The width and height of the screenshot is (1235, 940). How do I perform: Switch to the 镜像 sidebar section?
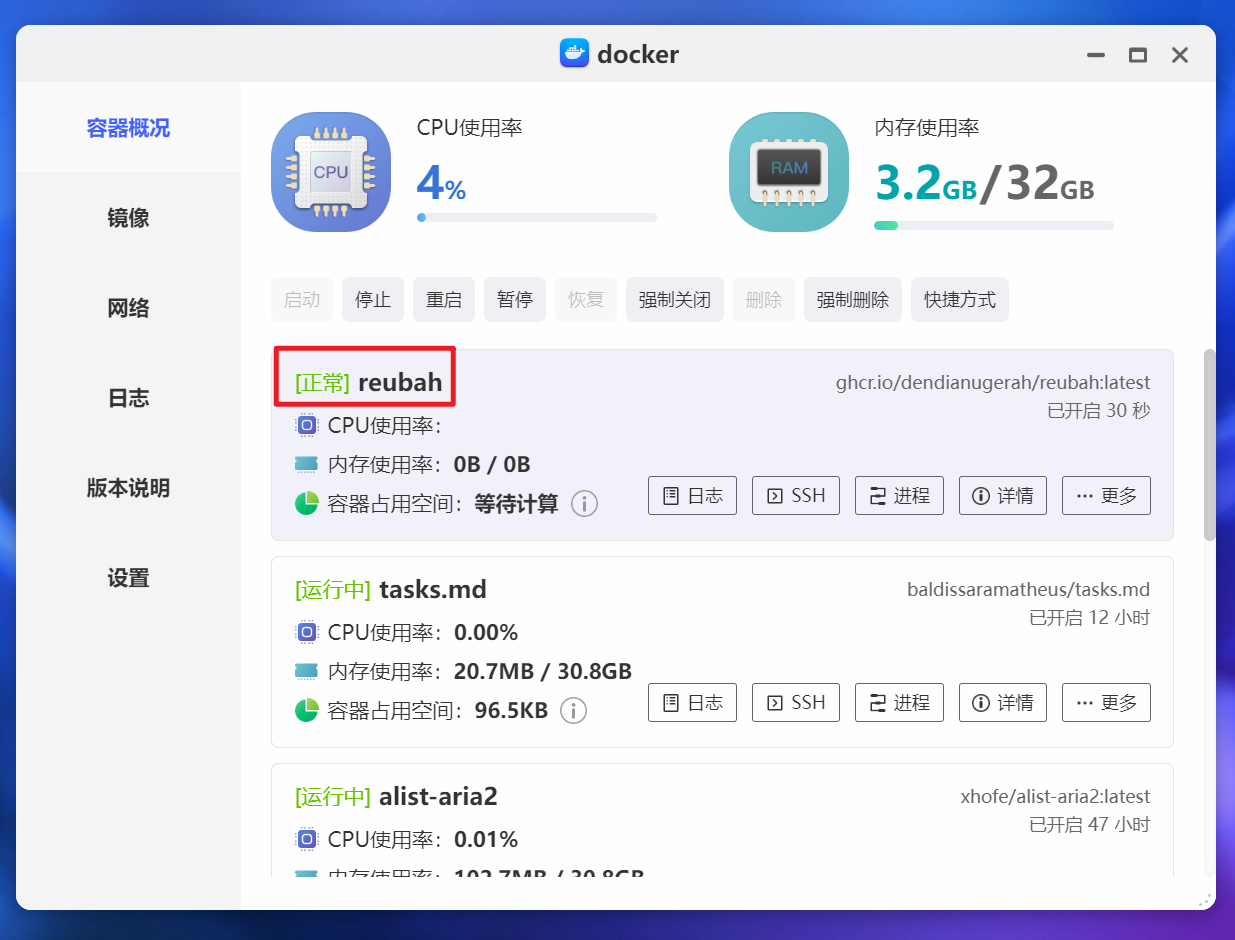point(127,218)
